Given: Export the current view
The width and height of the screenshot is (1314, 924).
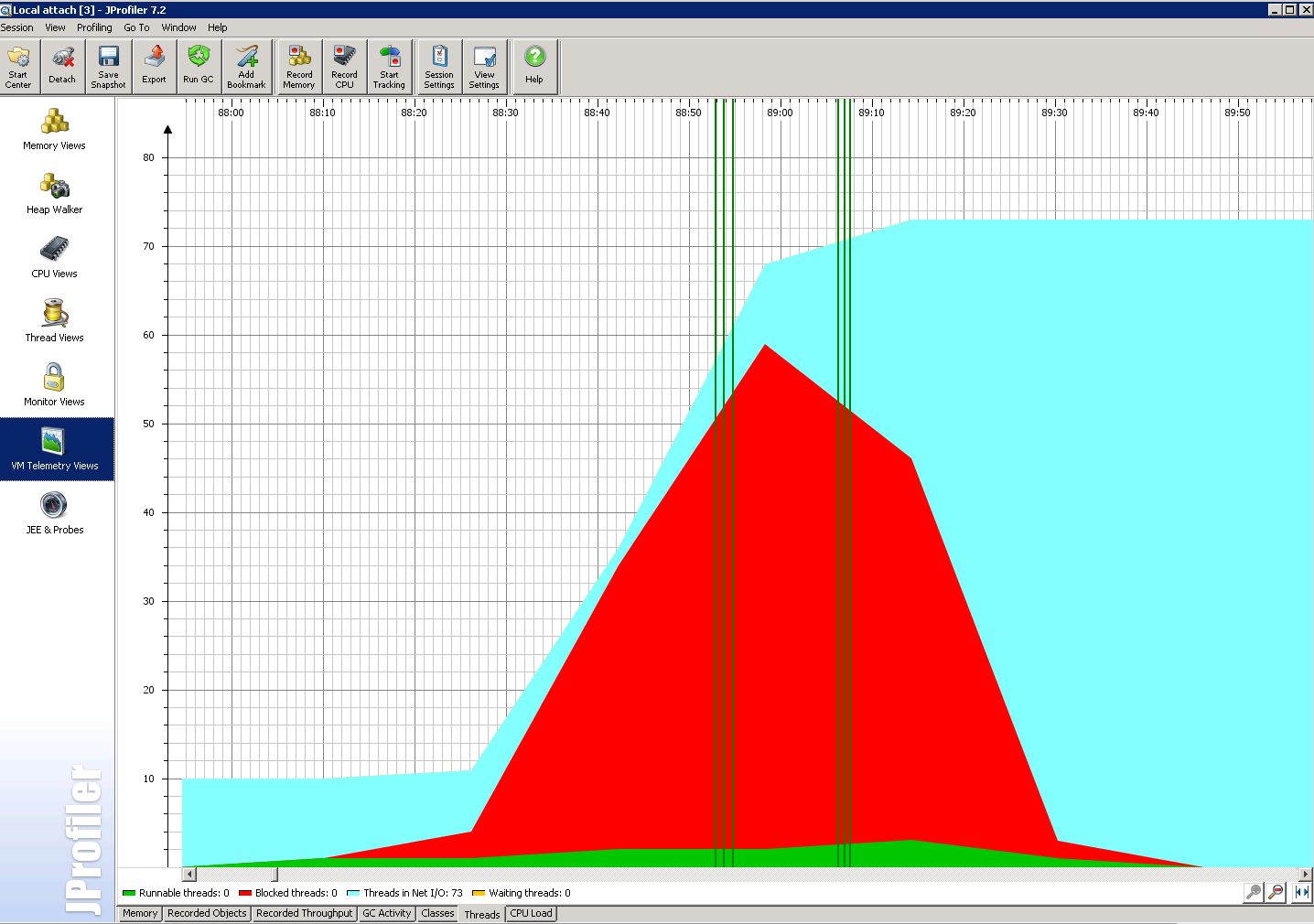Looking at the screenshot, I should (x=154, y=67).
